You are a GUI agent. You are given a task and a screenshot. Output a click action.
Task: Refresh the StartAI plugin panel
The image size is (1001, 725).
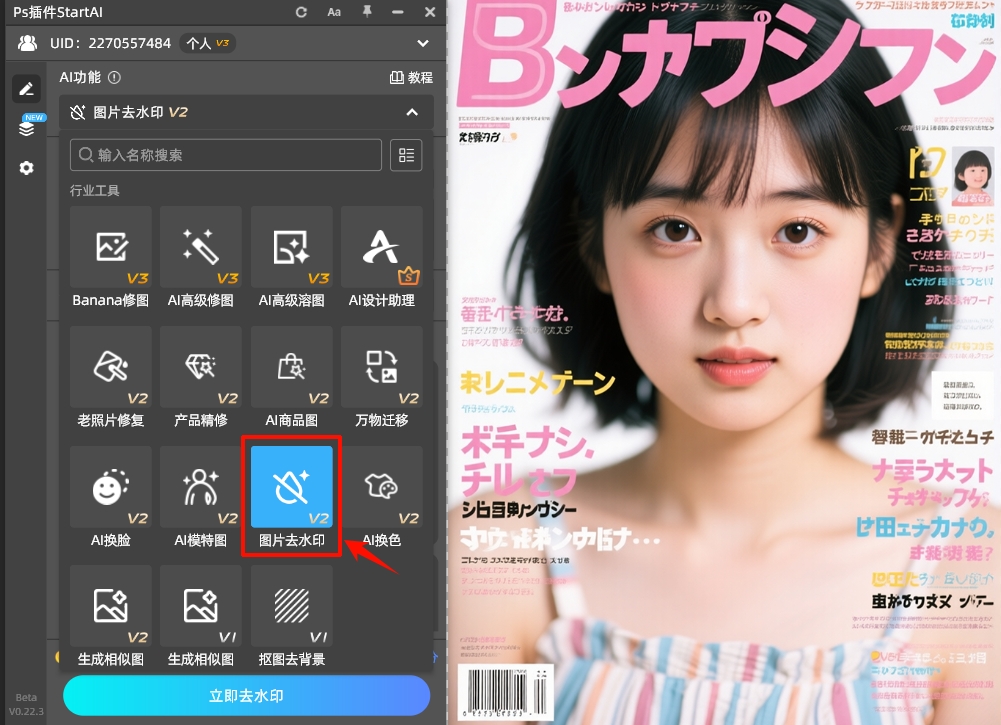[x=300, y=12]
